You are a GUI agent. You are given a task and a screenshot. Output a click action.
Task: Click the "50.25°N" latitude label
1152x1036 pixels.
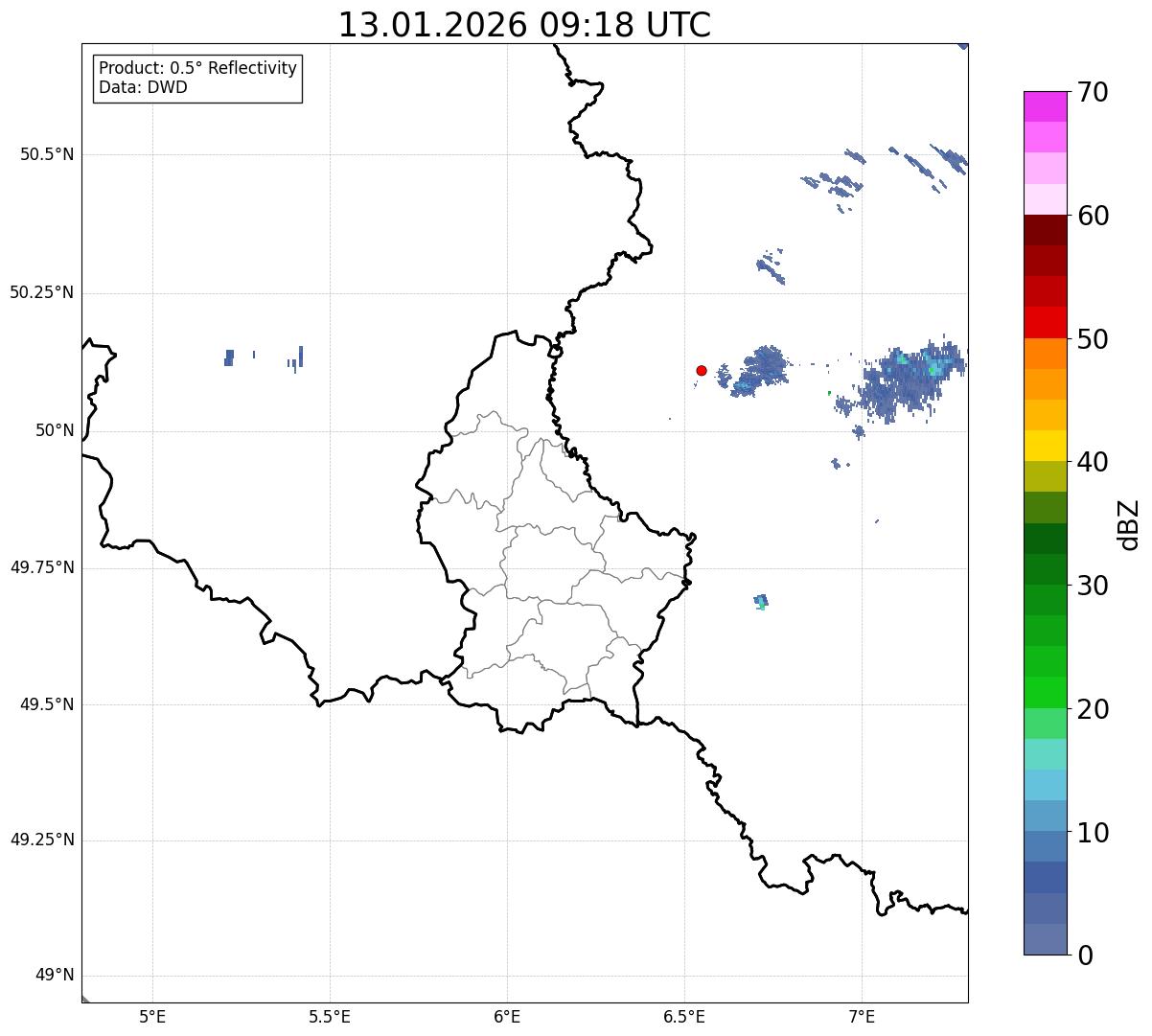41,292
